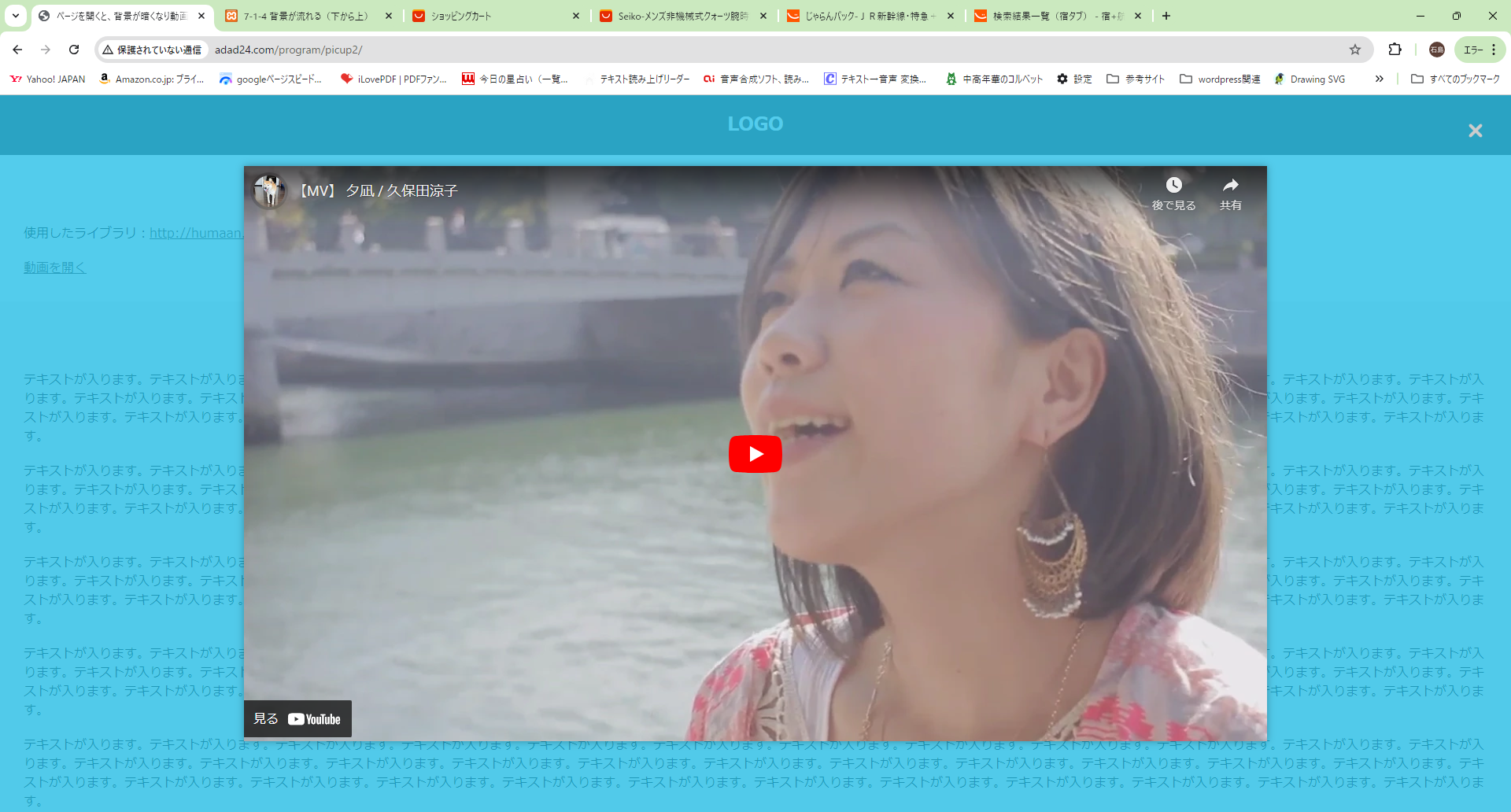Expand the wordpress関連 bookmark folder
The height and width of the screenshot is (812, 1511).
[x=1220, y=79]
